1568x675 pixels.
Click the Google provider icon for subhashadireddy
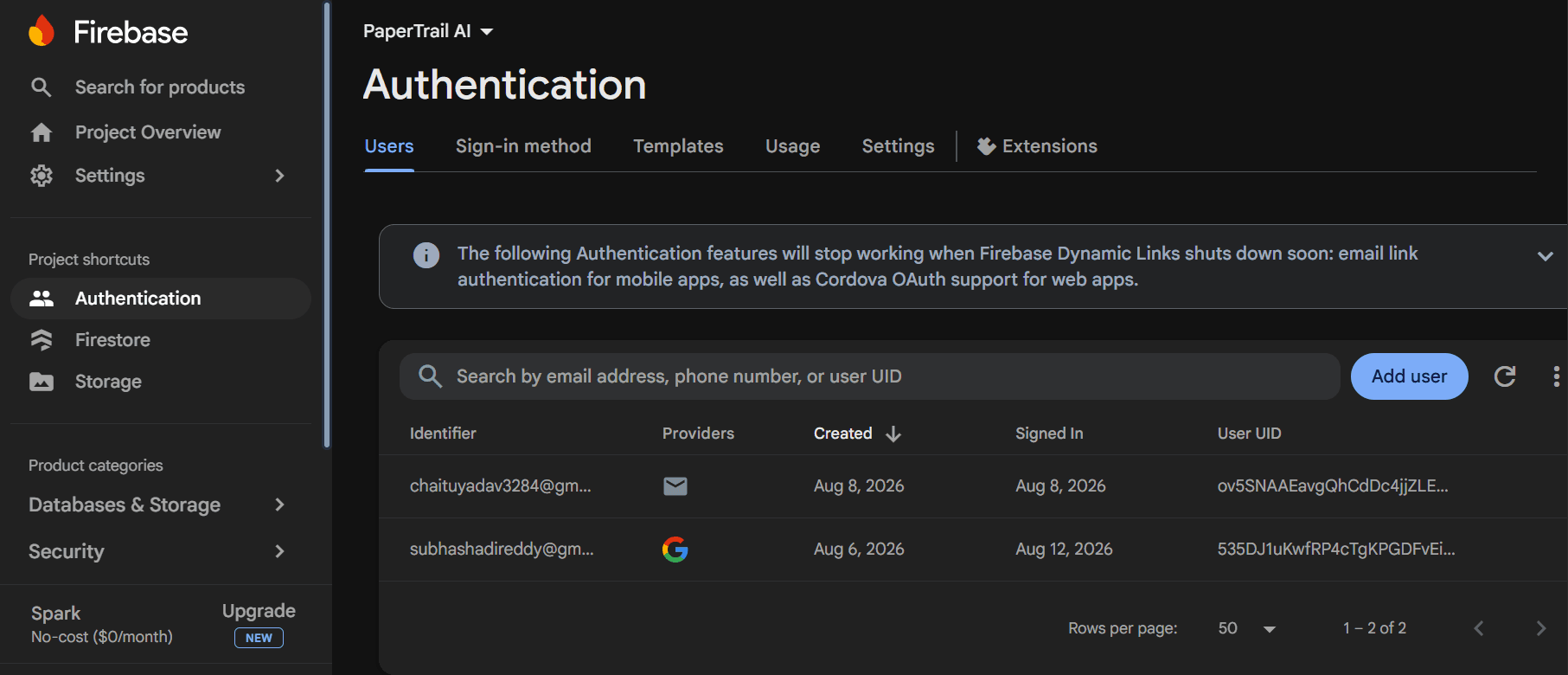[x=675, y=550]
